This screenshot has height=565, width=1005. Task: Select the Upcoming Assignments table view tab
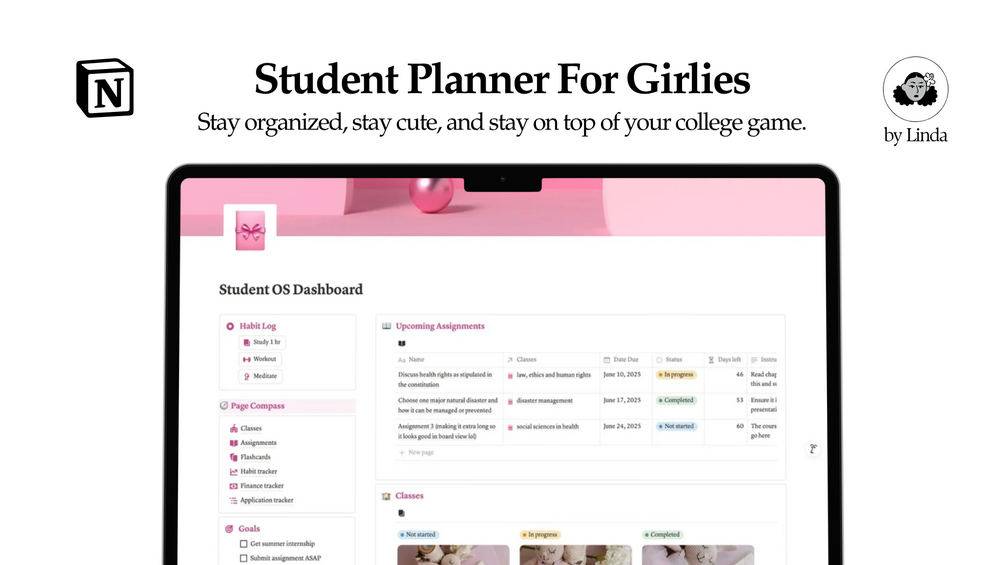click(x=402, y=343)
